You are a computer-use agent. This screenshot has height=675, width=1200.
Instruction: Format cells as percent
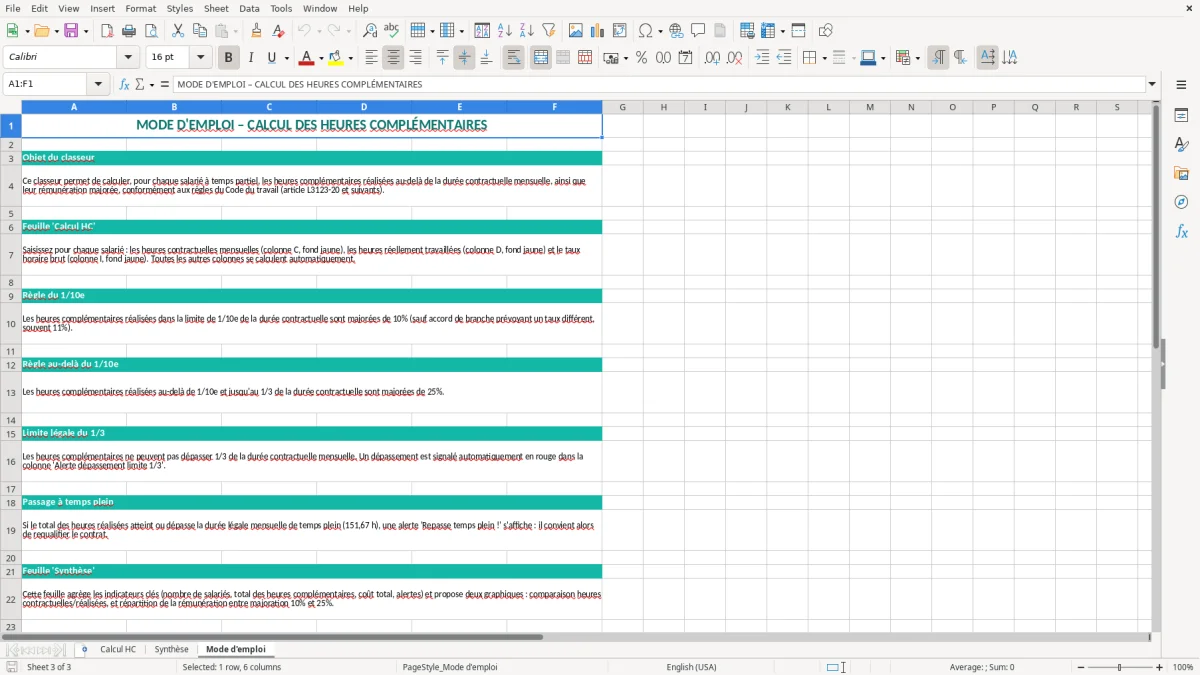click(641, 58)
